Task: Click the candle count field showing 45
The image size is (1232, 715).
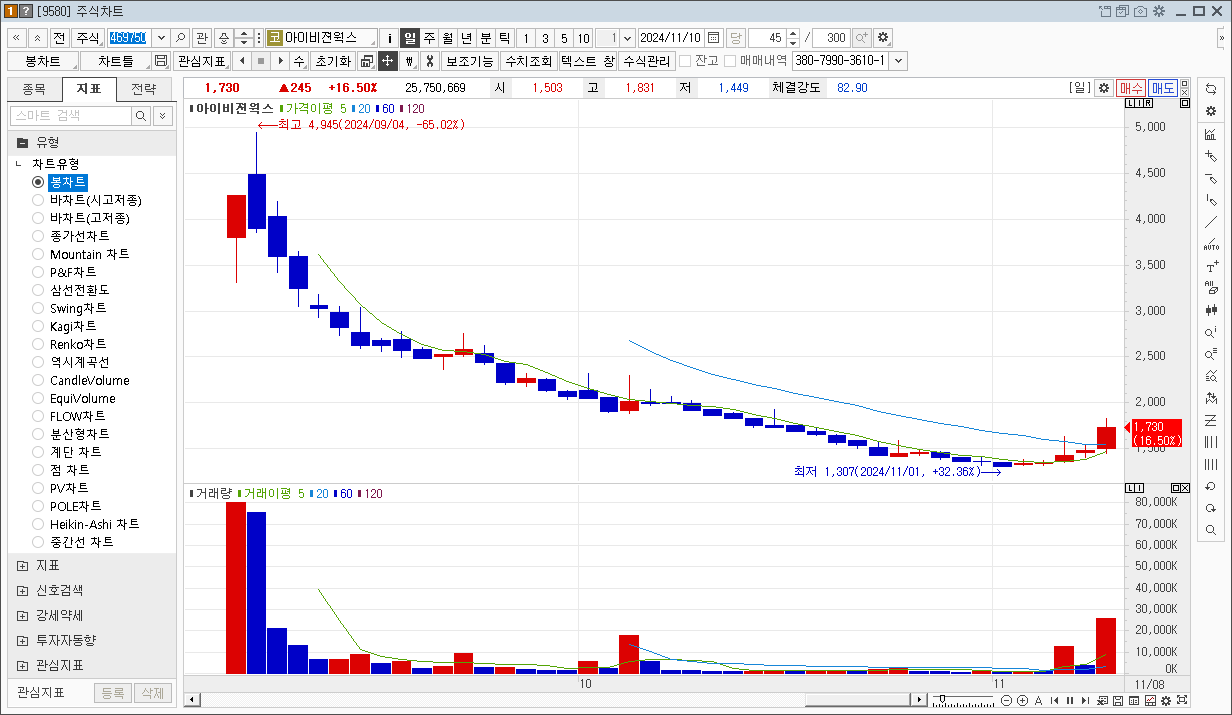Action: pos(767,38)
